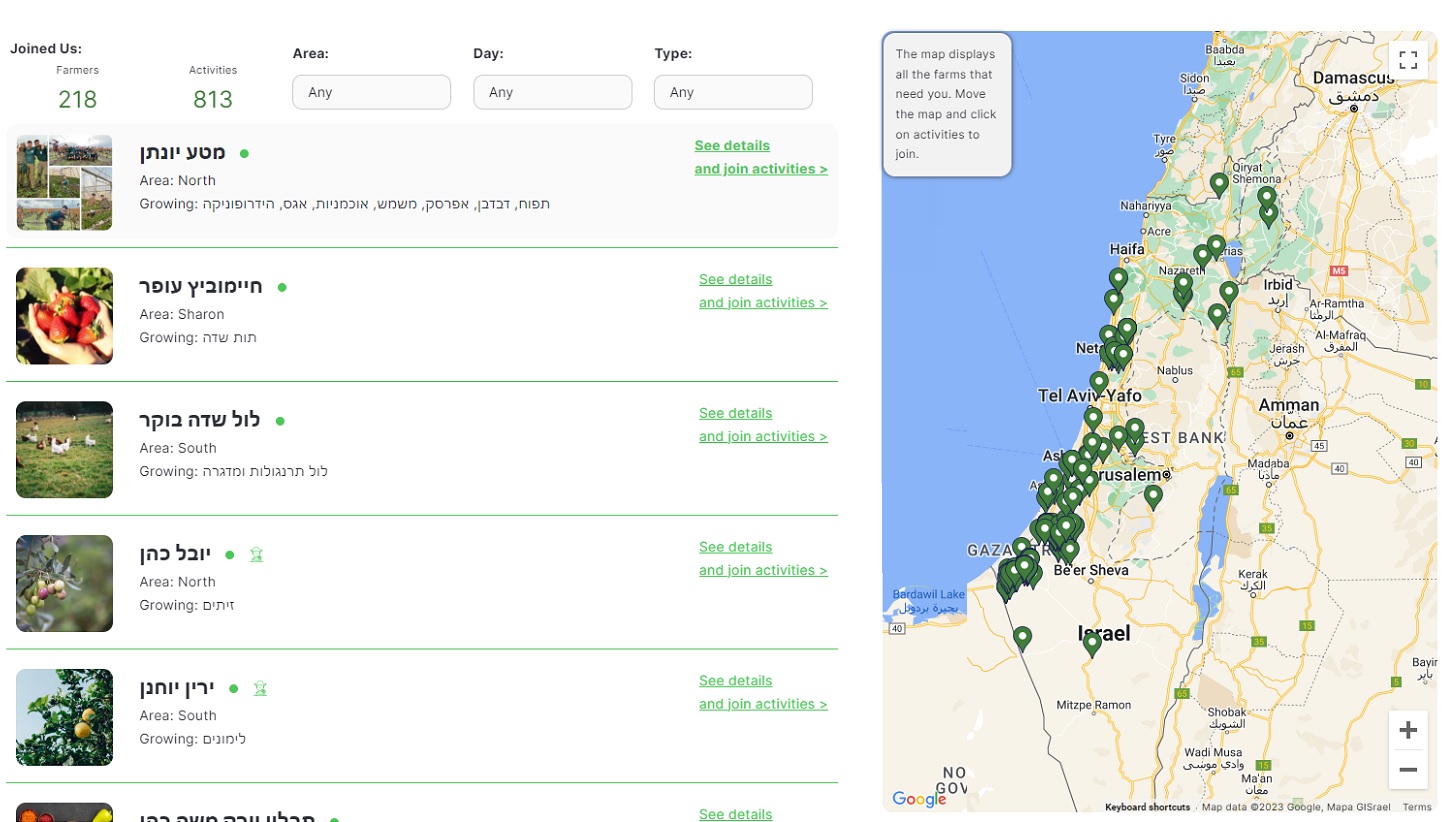Viewport: 1442px width, 822px height.
Task: Toggle fullscreen view on the map
Action: pyautogui.click(x=1408, y=60)
